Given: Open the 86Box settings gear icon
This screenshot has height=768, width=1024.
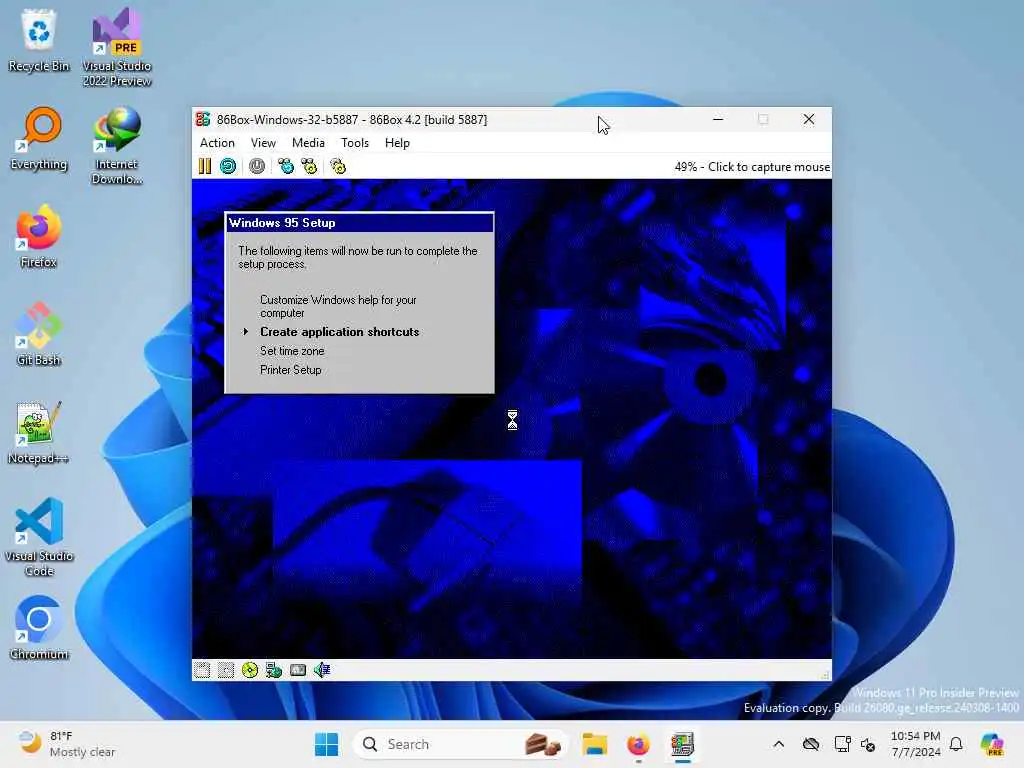Looking at the screenshot, I should tap(338, 167).
